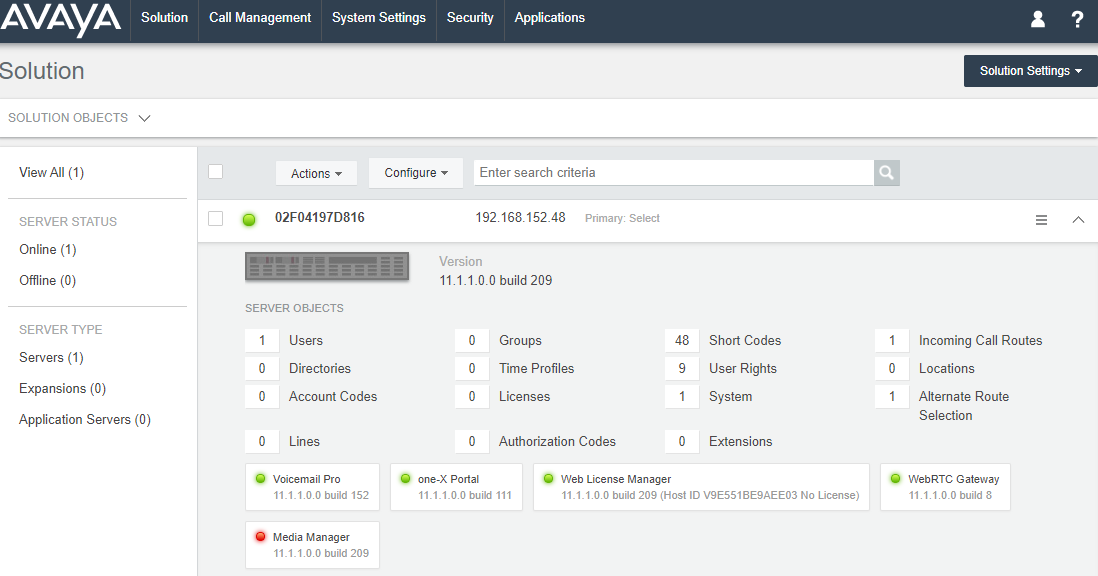
Task: Open the hamburger menu for server 02F04197D816
Action: point(1041,220)
